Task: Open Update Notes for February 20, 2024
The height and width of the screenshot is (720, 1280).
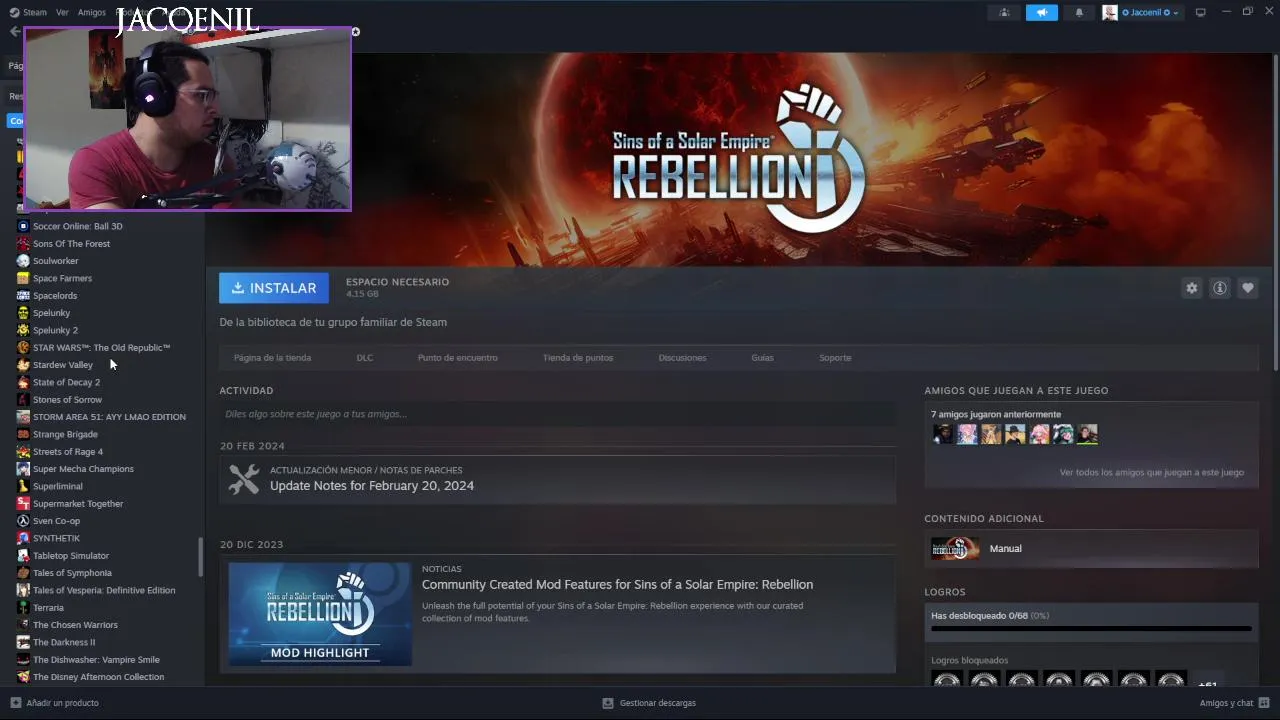Action: click(372, 486)
